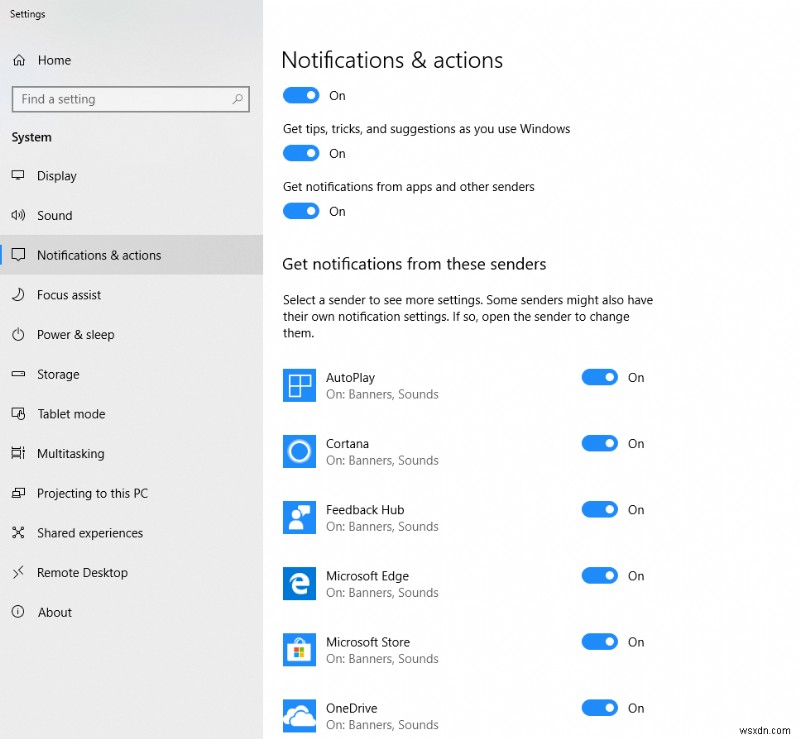Click the Cortana app icon
The image size is (800, 739).
tap(299, 451)
